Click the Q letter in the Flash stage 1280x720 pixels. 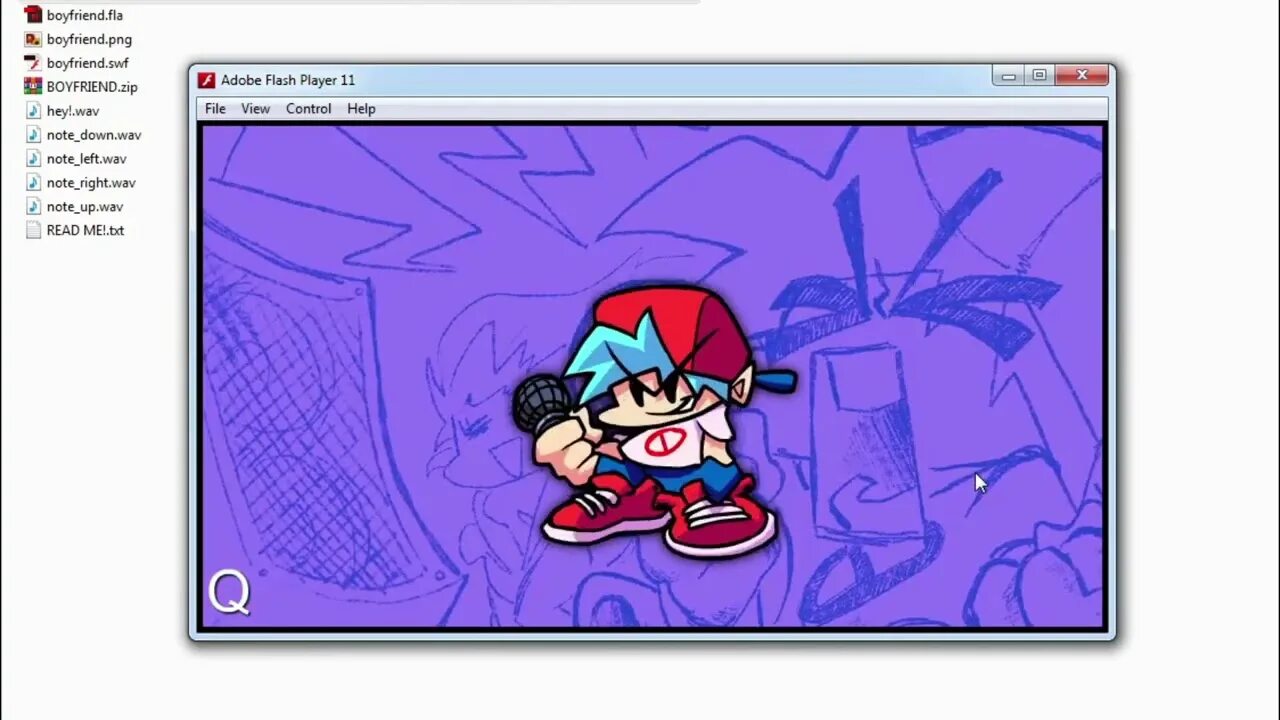click(228, 593)
